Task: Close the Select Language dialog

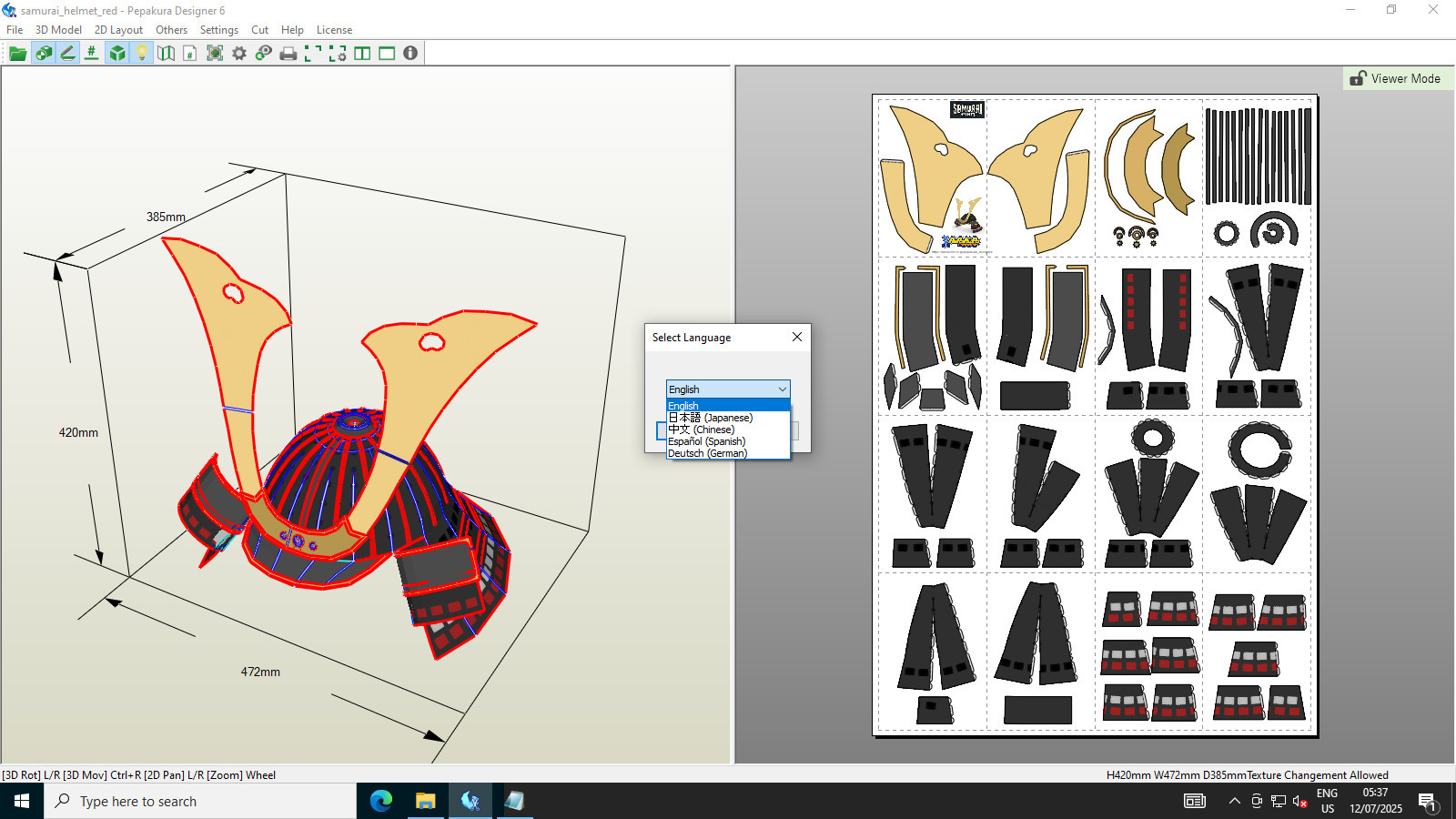Action: coord(797,337)
